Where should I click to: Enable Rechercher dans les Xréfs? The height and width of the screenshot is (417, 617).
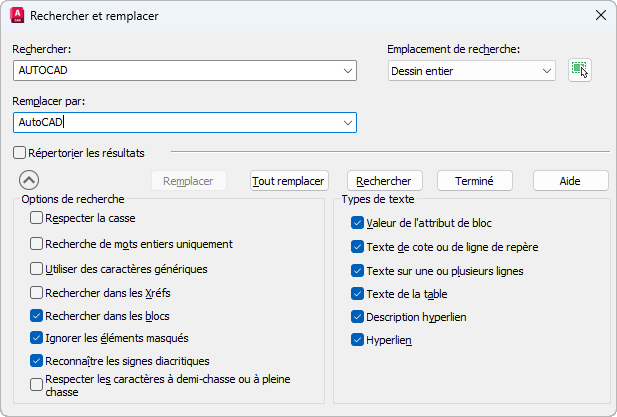(37, 293)
